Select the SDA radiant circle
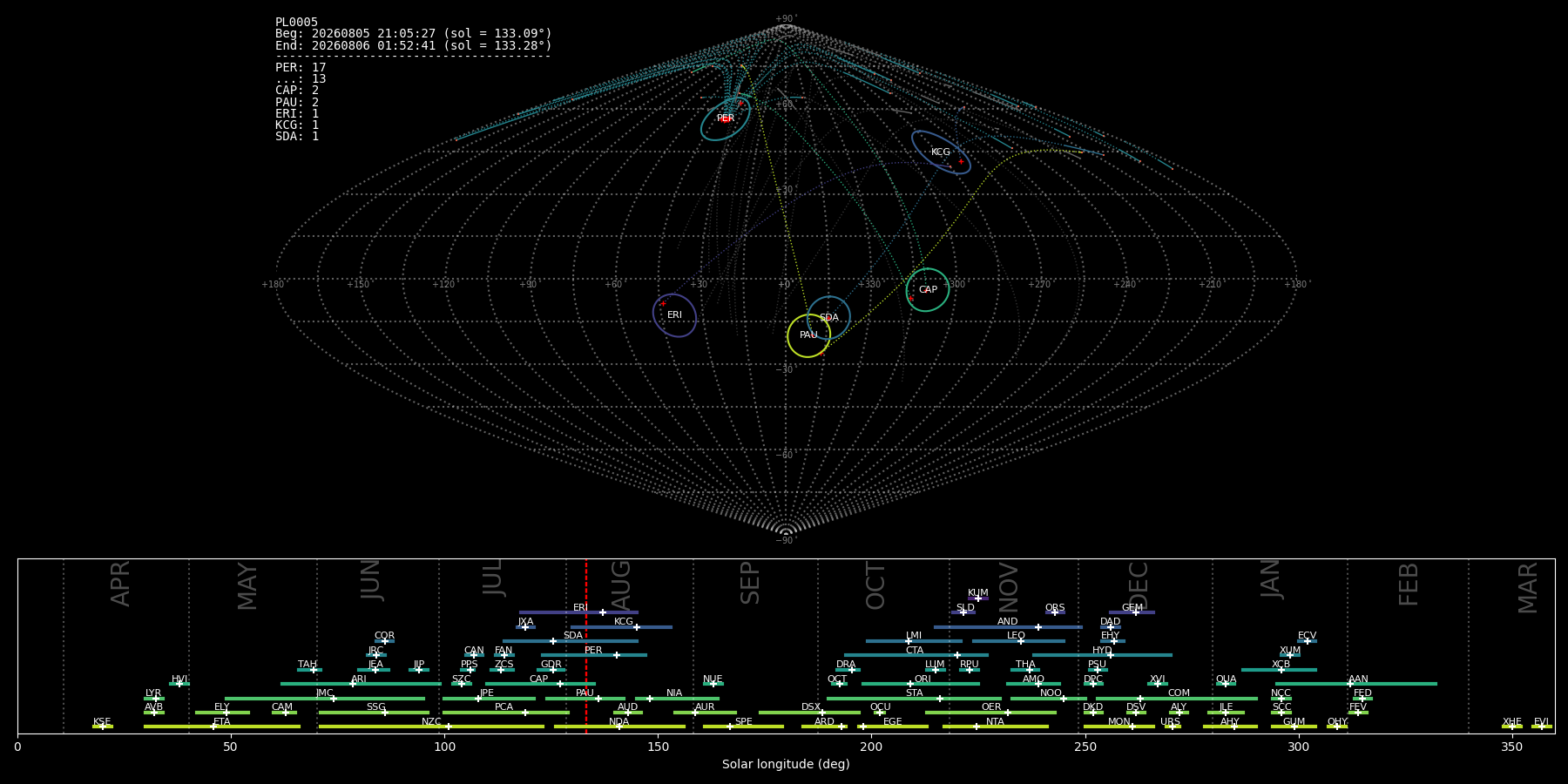 coord(828,318)
